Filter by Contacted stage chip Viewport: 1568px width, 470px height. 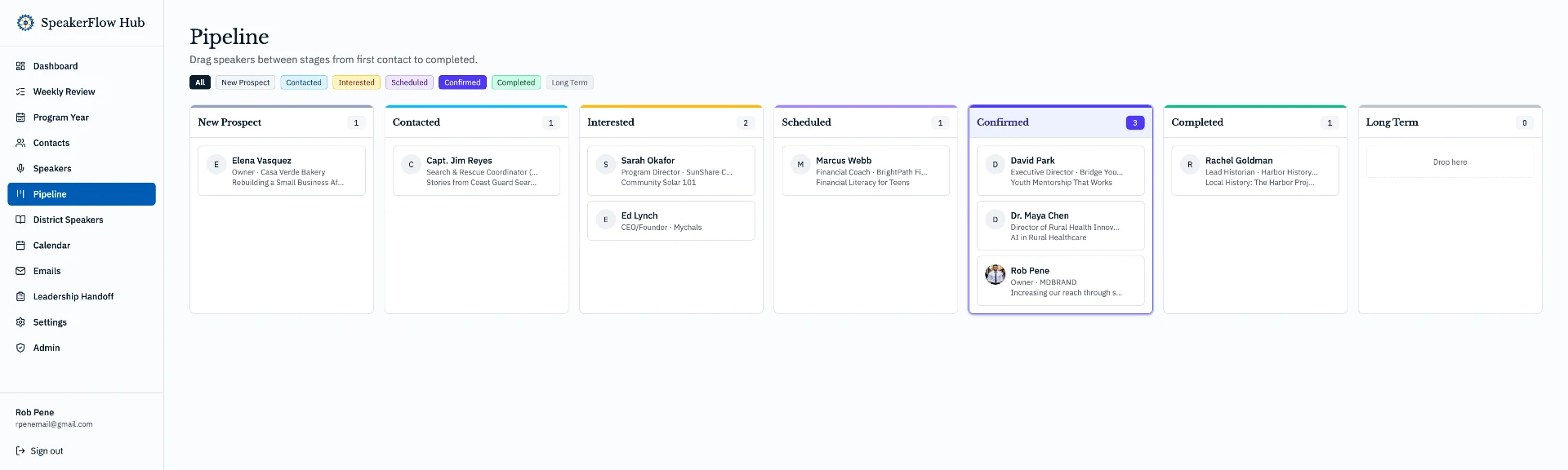tap(304, 82)
